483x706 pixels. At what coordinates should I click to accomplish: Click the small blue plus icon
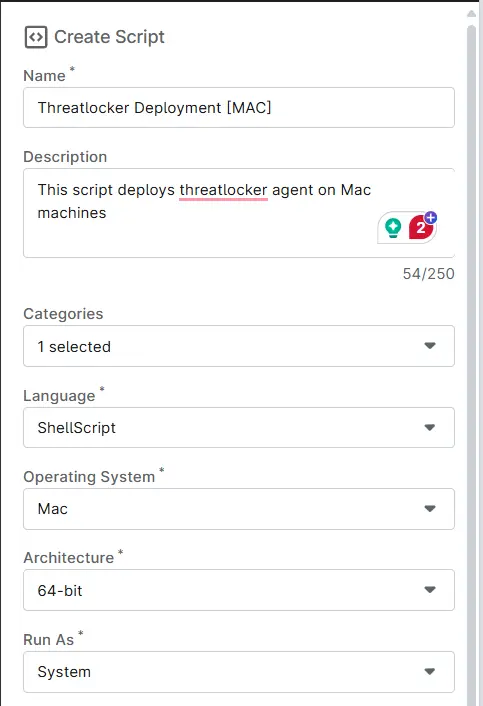point(431,218)
